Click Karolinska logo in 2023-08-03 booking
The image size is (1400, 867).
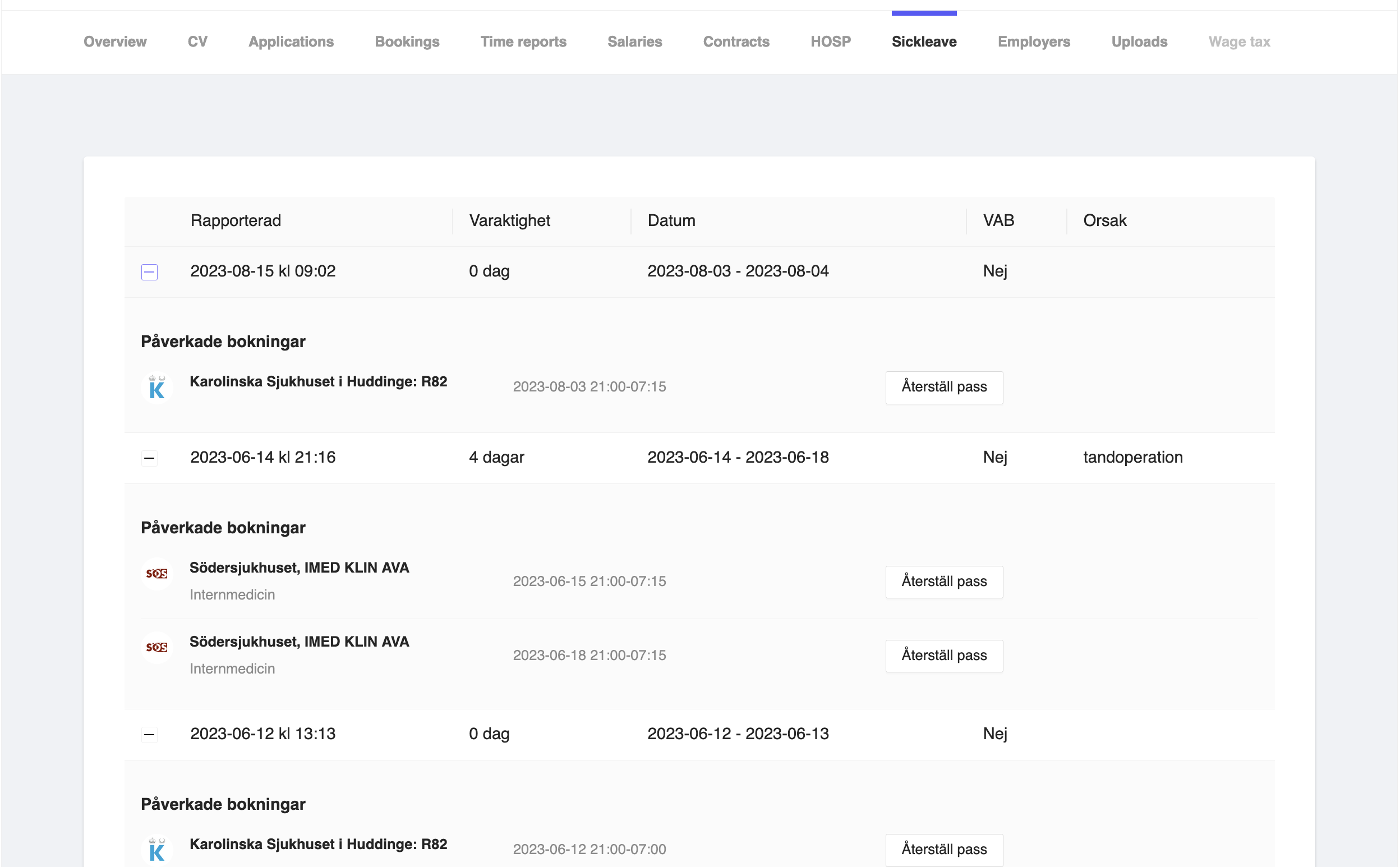coord(156,388)
